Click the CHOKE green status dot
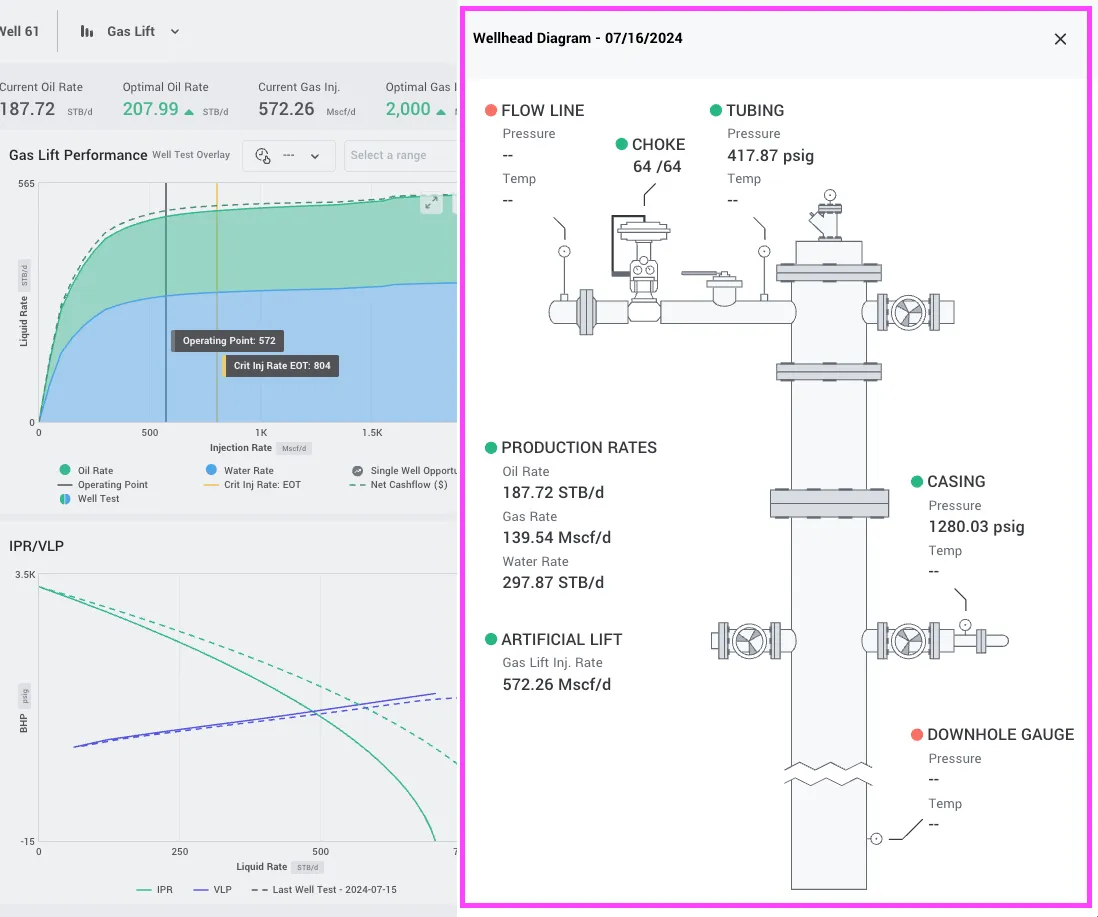Viewport: 1098px width, 917px height. [x=621, y=144]
